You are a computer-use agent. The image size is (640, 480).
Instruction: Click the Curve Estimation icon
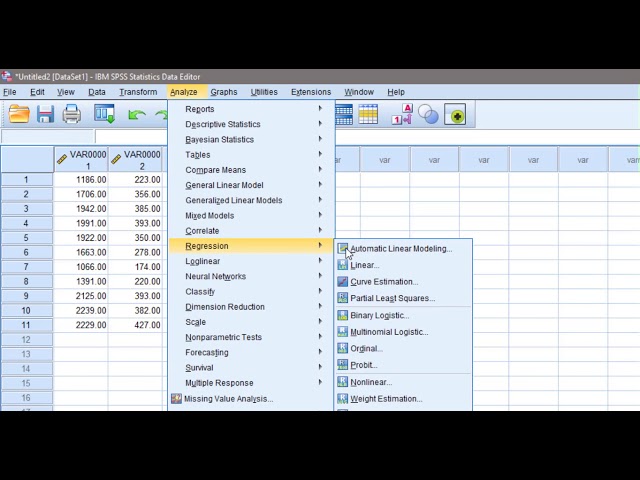tap(342, 282)
